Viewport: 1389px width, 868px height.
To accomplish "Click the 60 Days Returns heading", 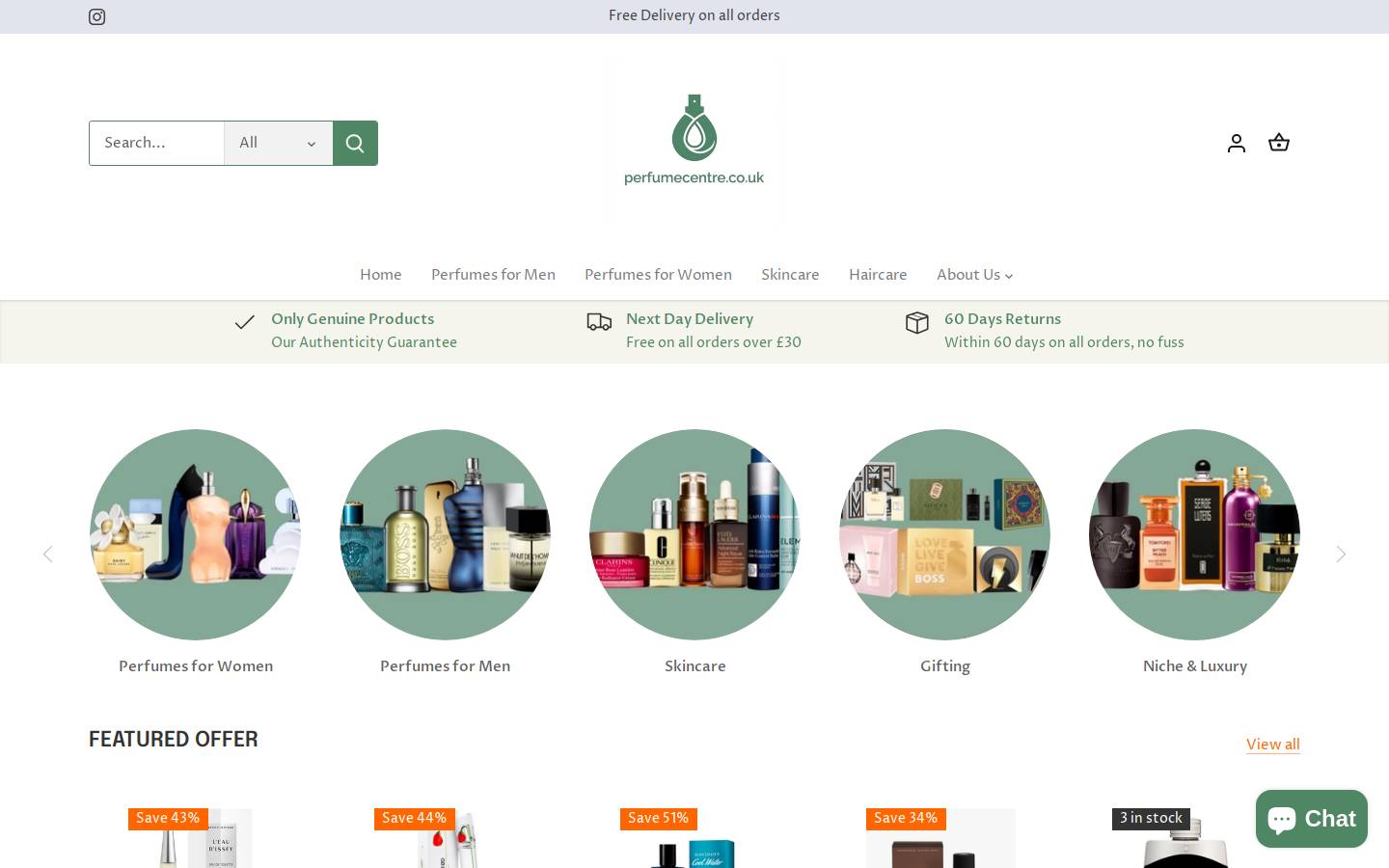I will 1002,319.
